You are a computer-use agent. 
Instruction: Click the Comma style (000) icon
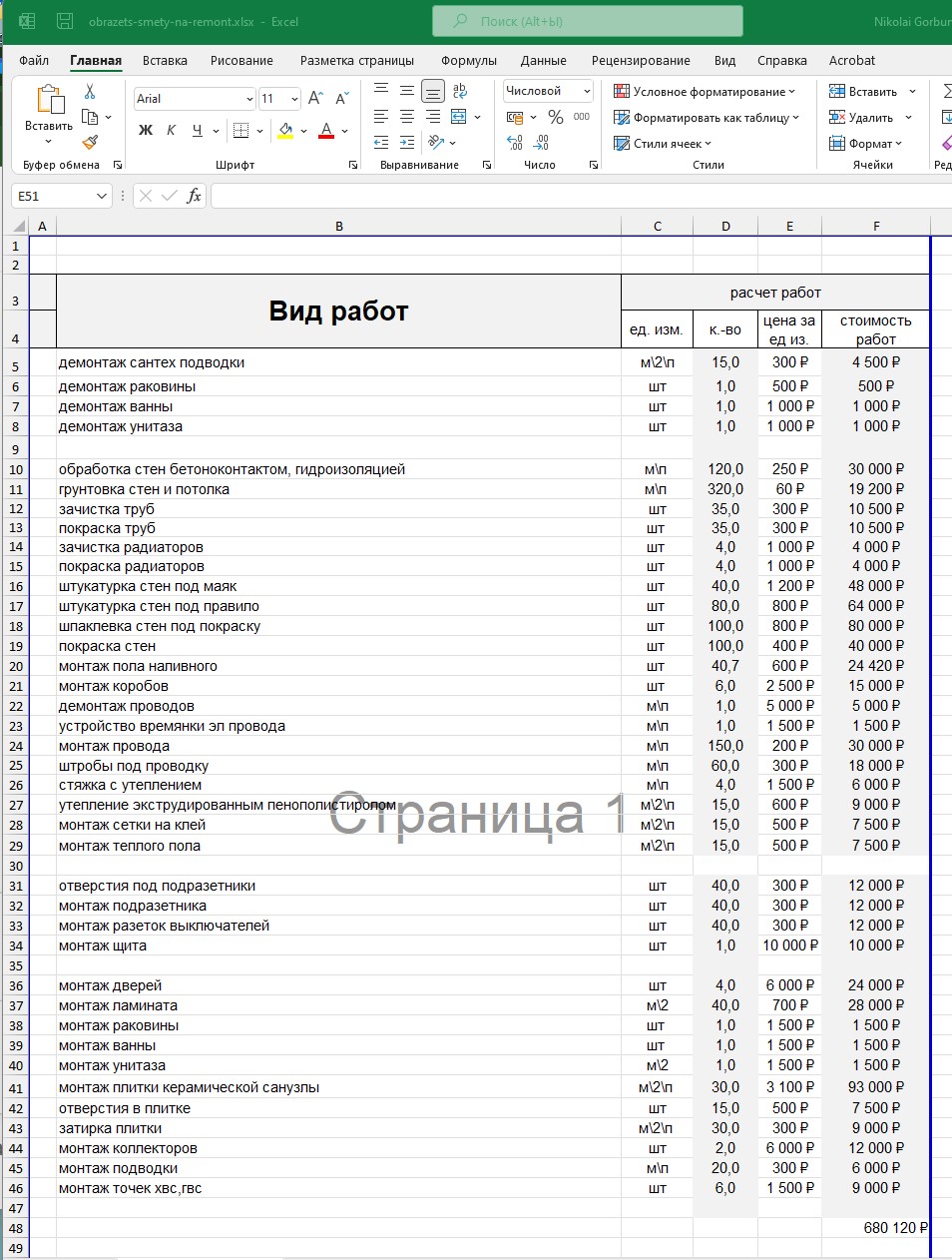(x=581, y=117)
